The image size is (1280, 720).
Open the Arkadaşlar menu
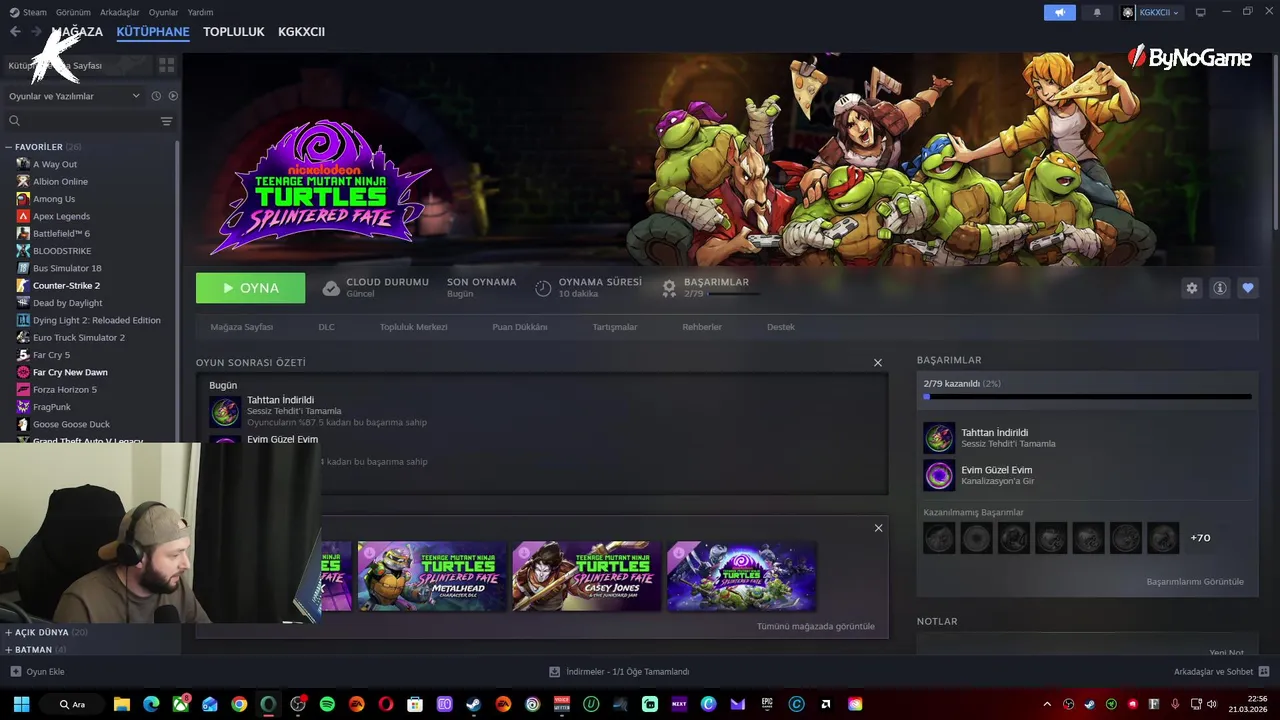pos(120,12)
